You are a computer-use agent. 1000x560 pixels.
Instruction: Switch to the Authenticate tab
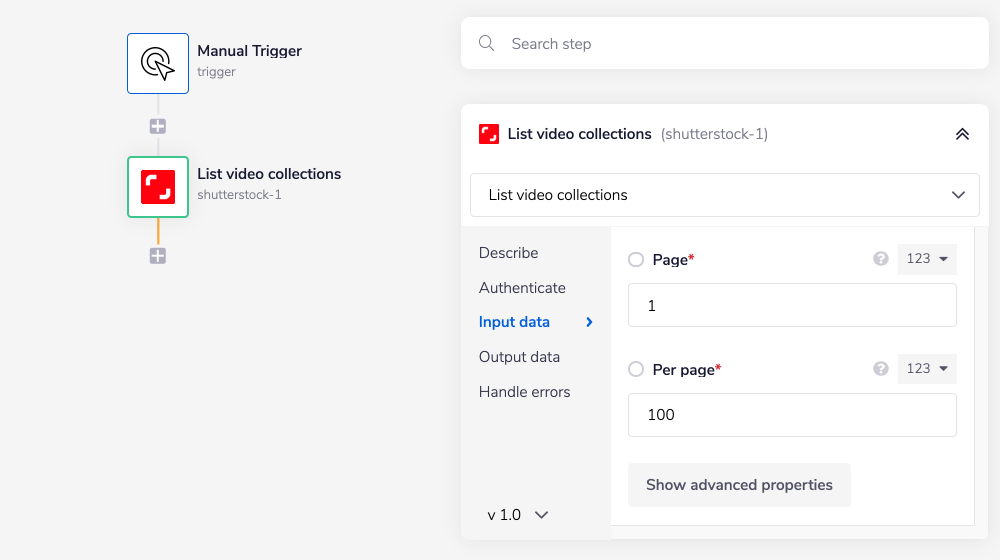pos(522,288)
